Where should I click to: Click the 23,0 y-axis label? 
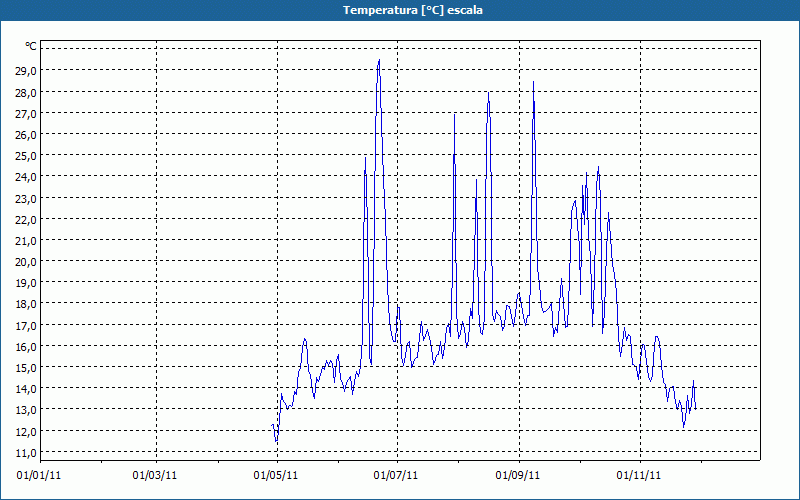tap(26, 198)
